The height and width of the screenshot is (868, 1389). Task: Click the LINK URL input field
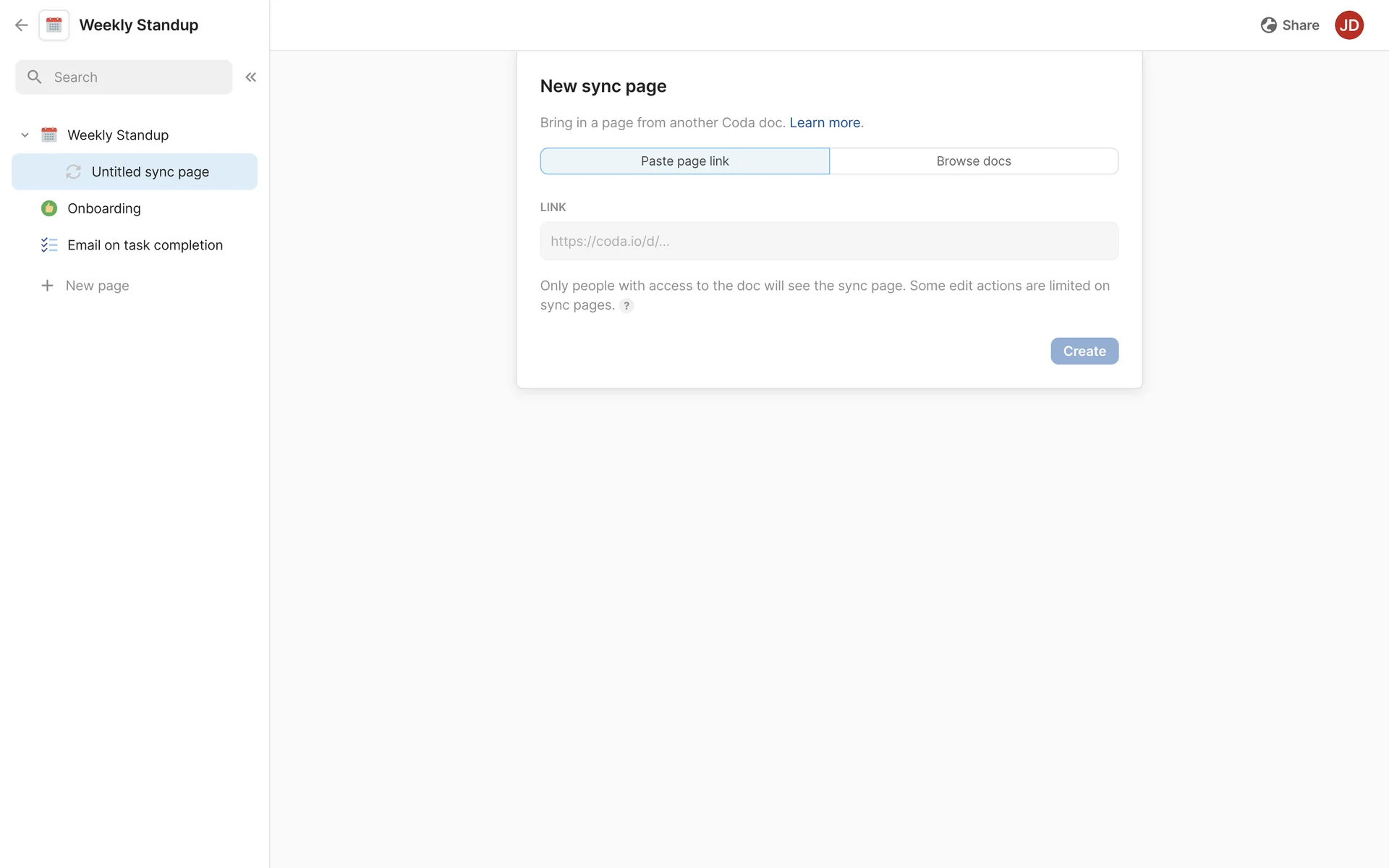pyautogui.click(x=828, y=242)
